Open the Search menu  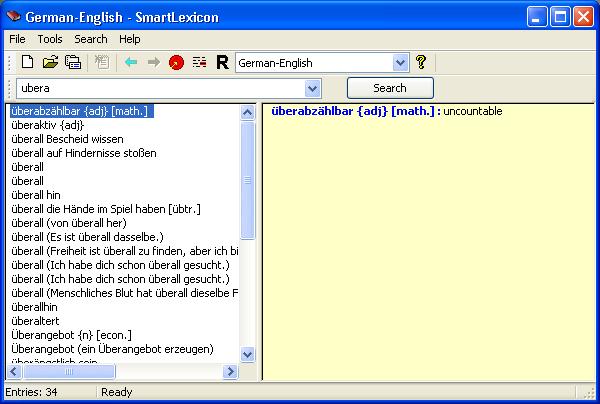coord(91,39)
